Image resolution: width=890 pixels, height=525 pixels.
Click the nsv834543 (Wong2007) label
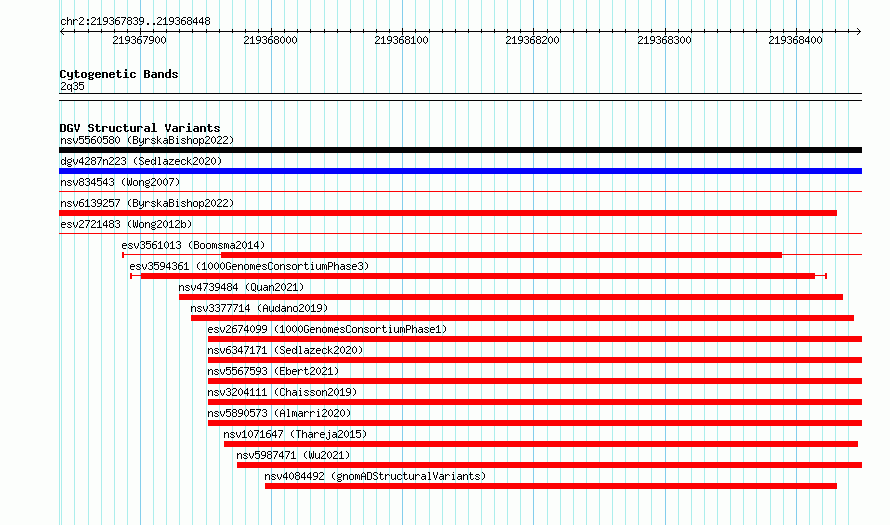coord(120,182)
